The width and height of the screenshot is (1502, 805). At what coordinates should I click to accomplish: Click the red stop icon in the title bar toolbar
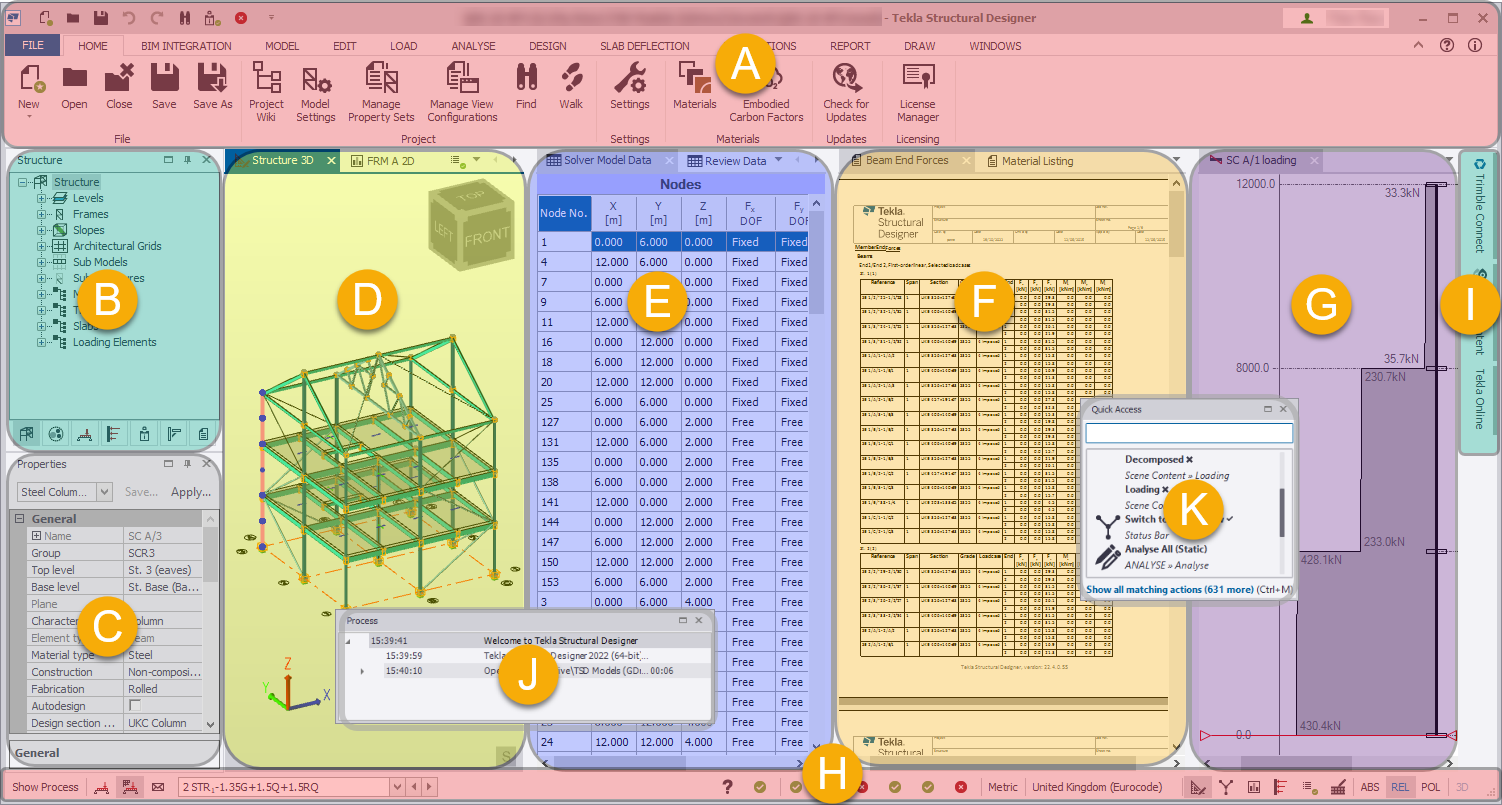241,18
